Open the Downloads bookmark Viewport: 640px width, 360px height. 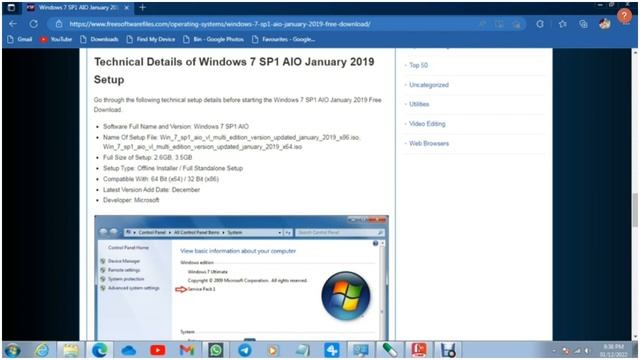click(x=99, y=39)
